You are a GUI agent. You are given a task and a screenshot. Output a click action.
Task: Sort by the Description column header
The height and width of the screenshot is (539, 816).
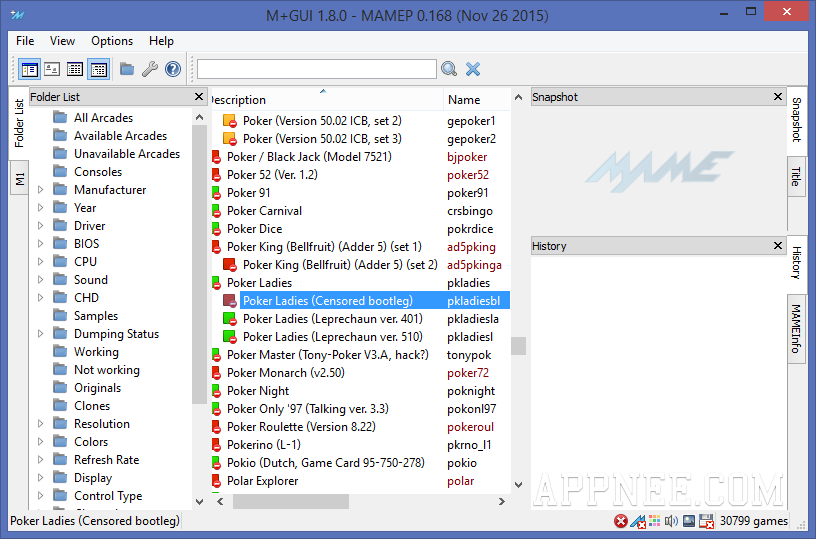(326, 100)
